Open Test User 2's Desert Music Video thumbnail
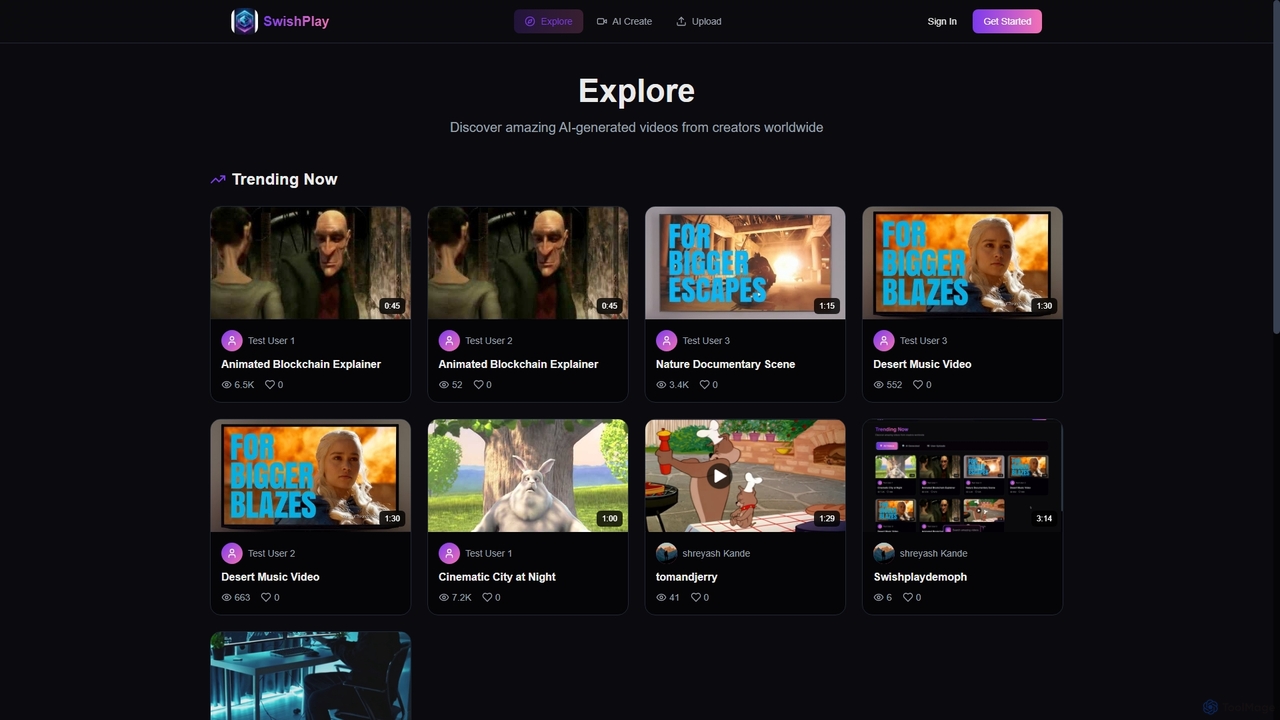Image resolution: width=1280 pixels, height=720 pixels. click(310, 476)
